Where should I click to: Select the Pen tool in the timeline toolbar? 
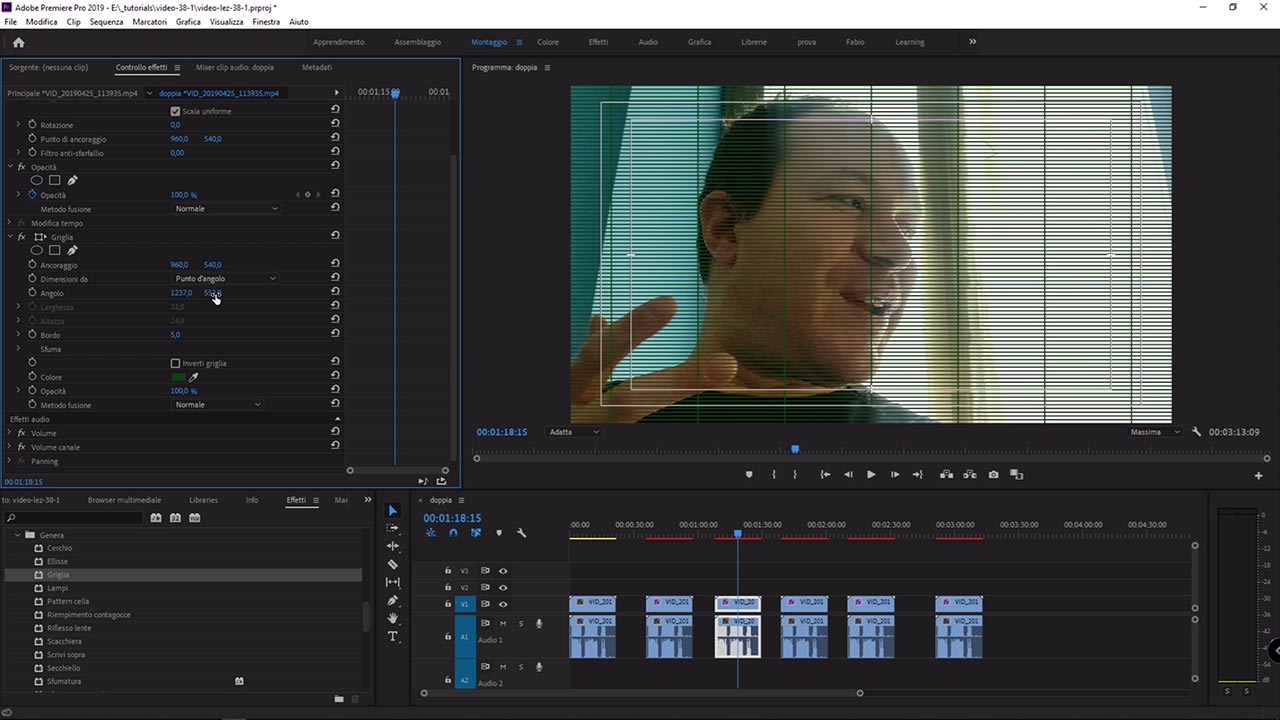coord(392,600)
